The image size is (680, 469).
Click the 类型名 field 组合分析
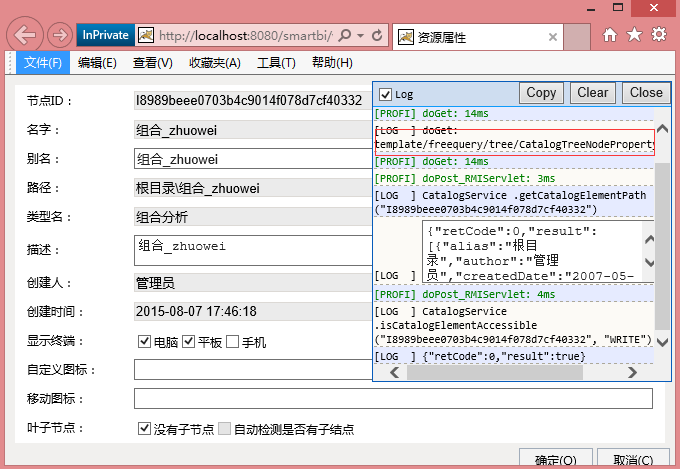[x=253, y=217]
